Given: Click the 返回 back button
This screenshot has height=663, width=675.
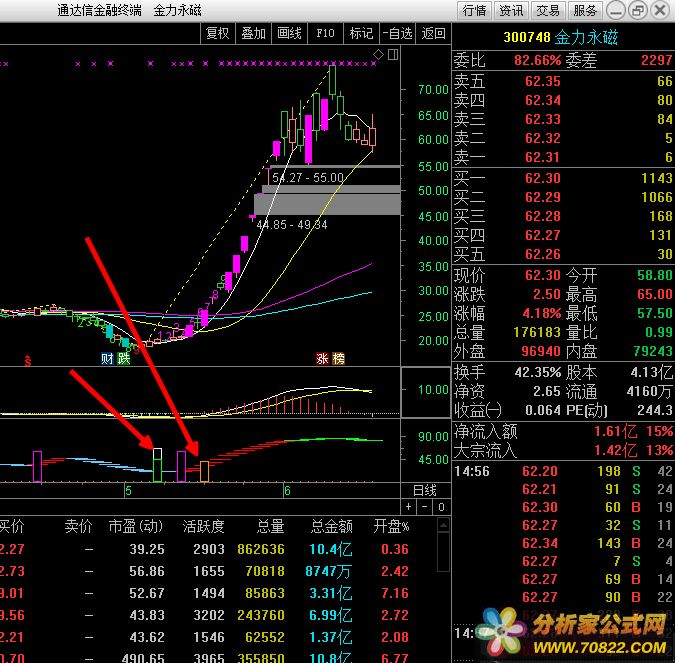Looking at the screenshot, I should point(433,33).
